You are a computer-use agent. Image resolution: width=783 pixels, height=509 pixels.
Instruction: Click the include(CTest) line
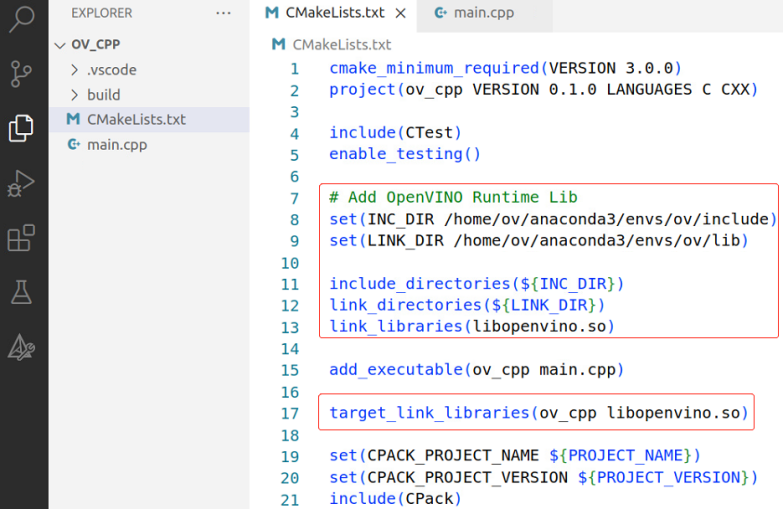coord(395,132)
